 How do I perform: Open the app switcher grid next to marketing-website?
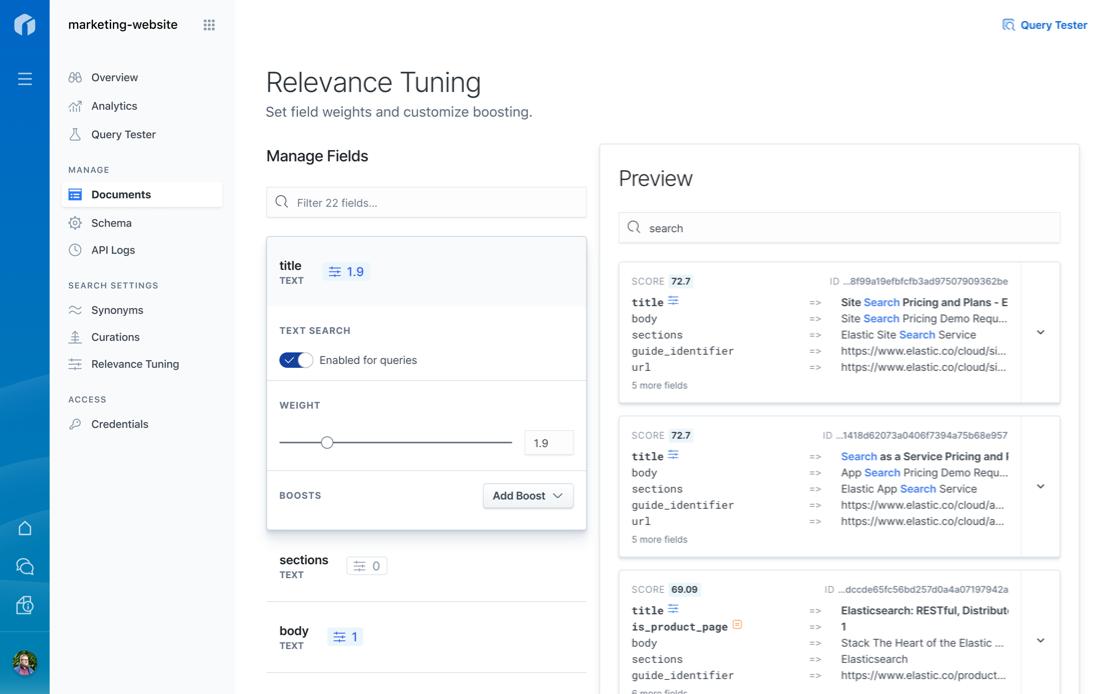[209, 25]
